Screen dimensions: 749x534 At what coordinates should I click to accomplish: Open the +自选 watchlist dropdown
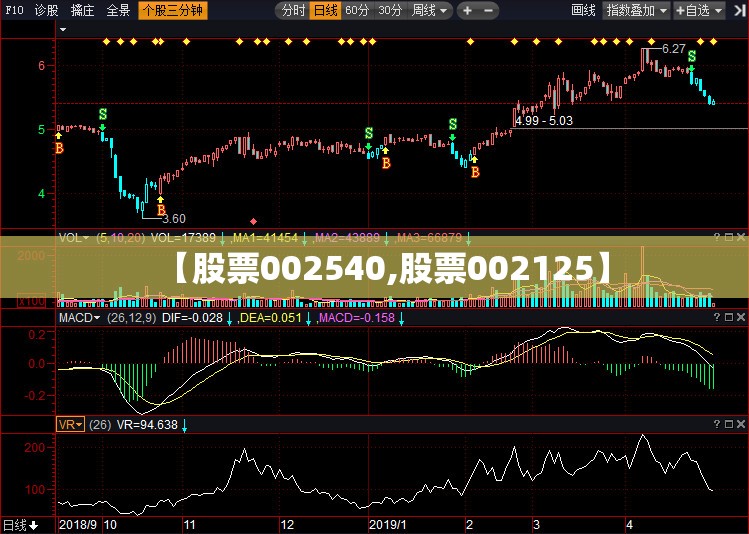698,10
